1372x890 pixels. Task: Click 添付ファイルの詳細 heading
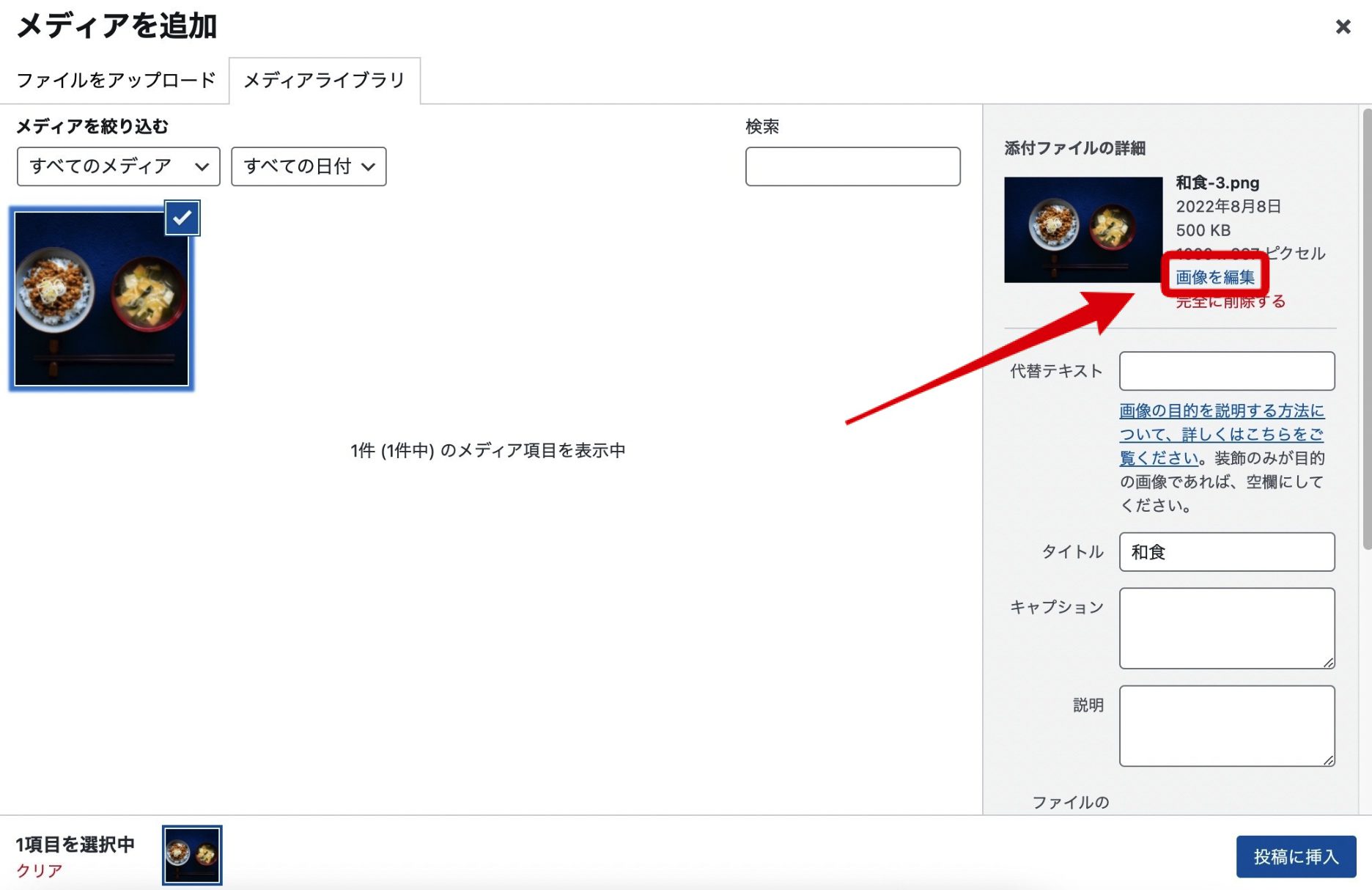point(1074,148)
